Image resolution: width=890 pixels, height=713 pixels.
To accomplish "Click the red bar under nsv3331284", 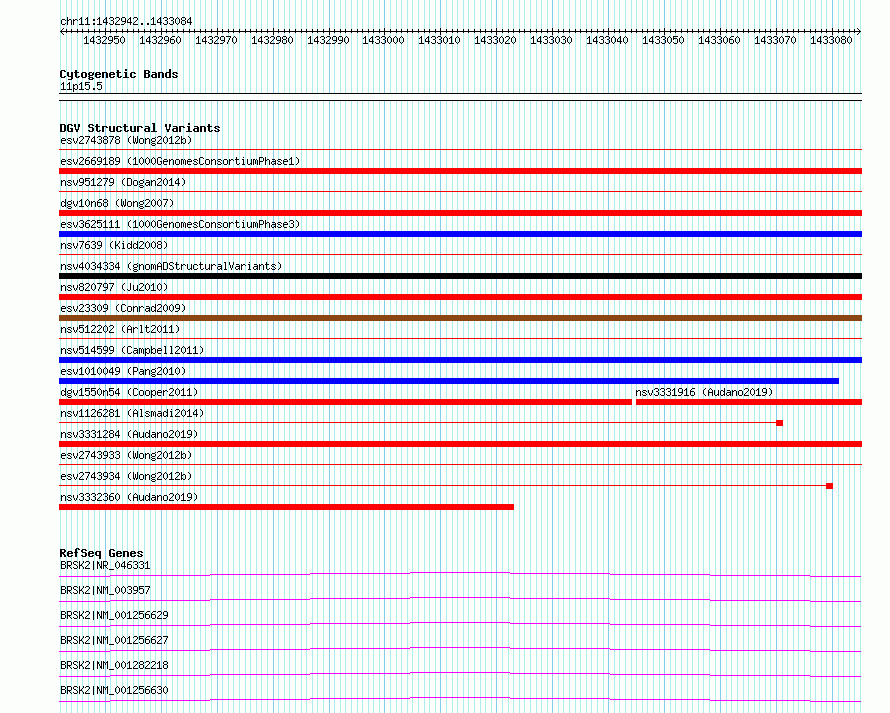I will (x=460, y=444).
